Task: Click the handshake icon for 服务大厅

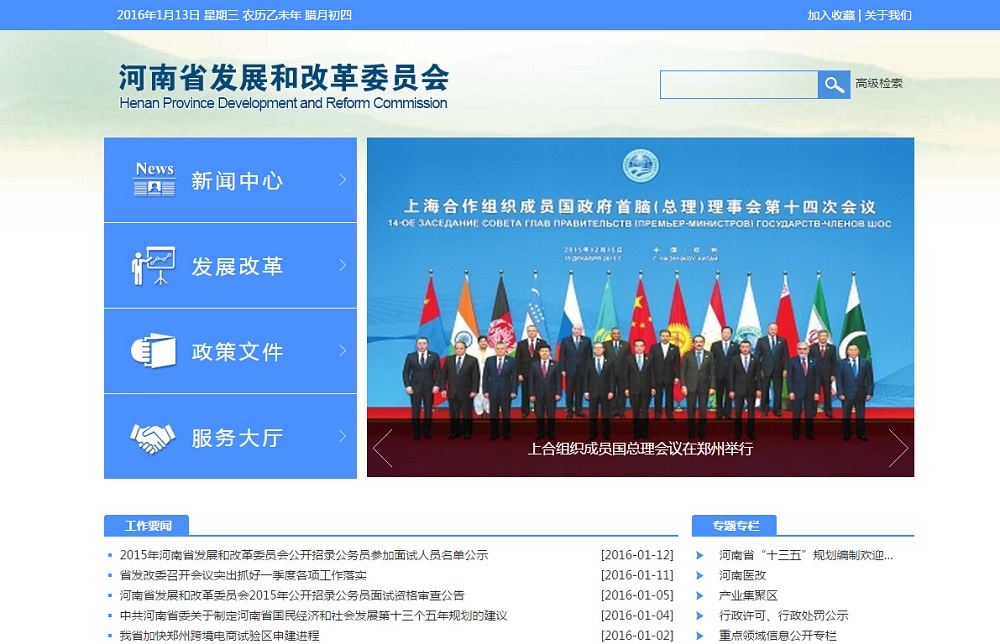Action: [x=153, y=438]
